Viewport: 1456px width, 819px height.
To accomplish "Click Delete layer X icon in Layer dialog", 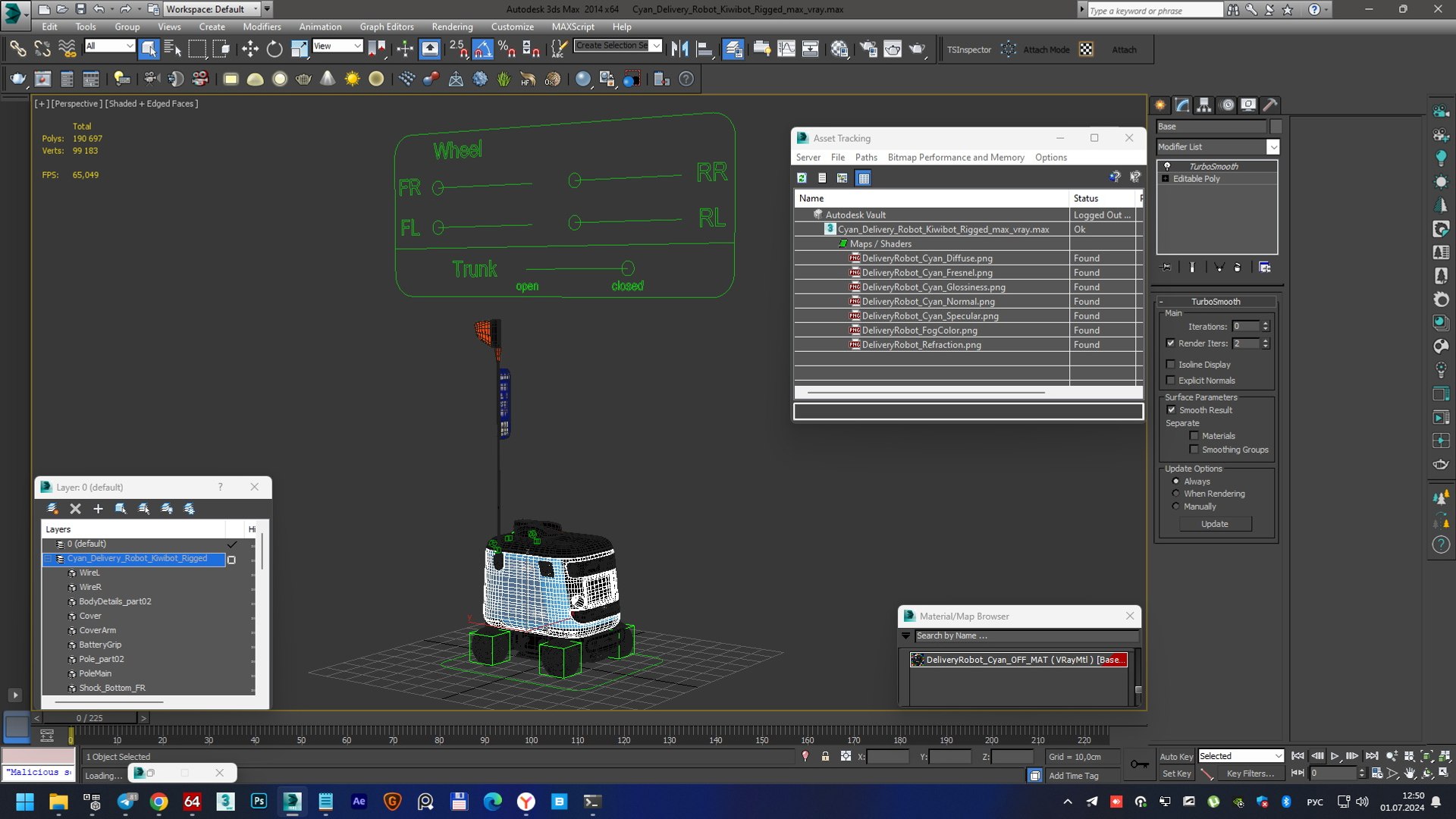I will point(75,509).
